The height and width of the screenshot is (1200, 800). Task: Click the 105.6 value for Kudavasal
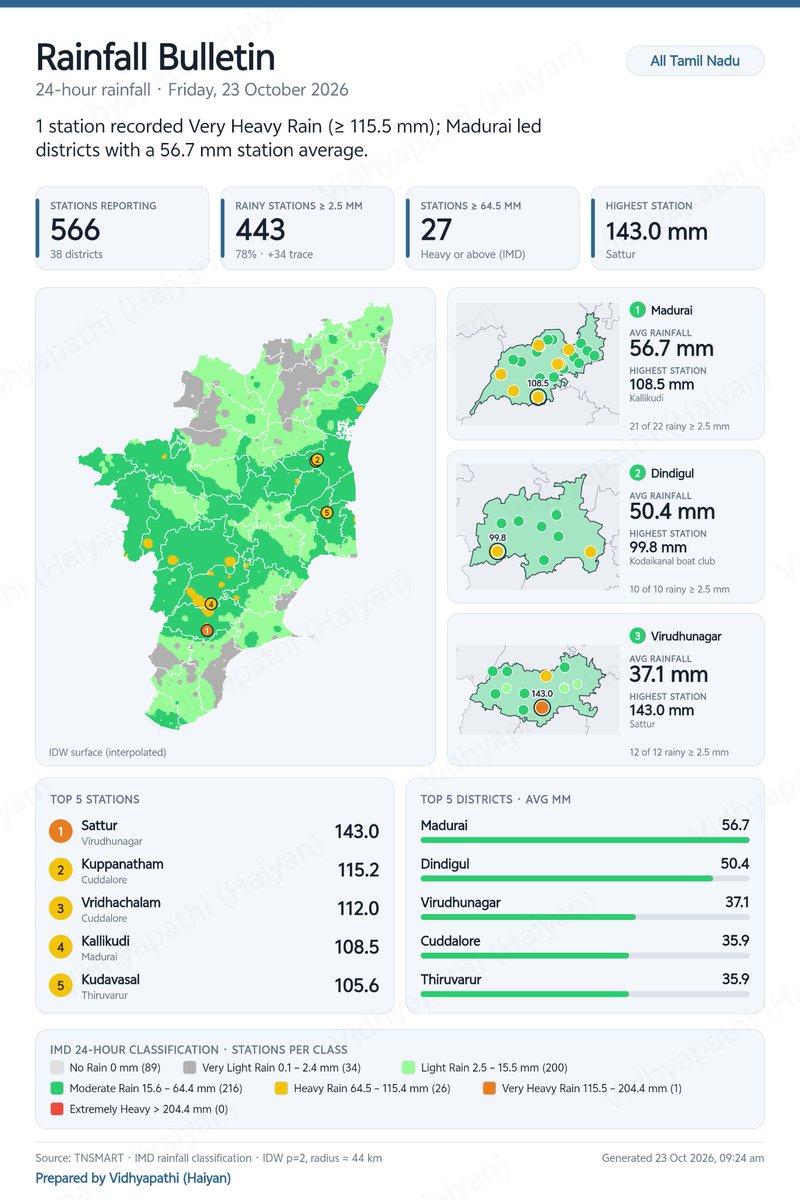click(357, 985)
